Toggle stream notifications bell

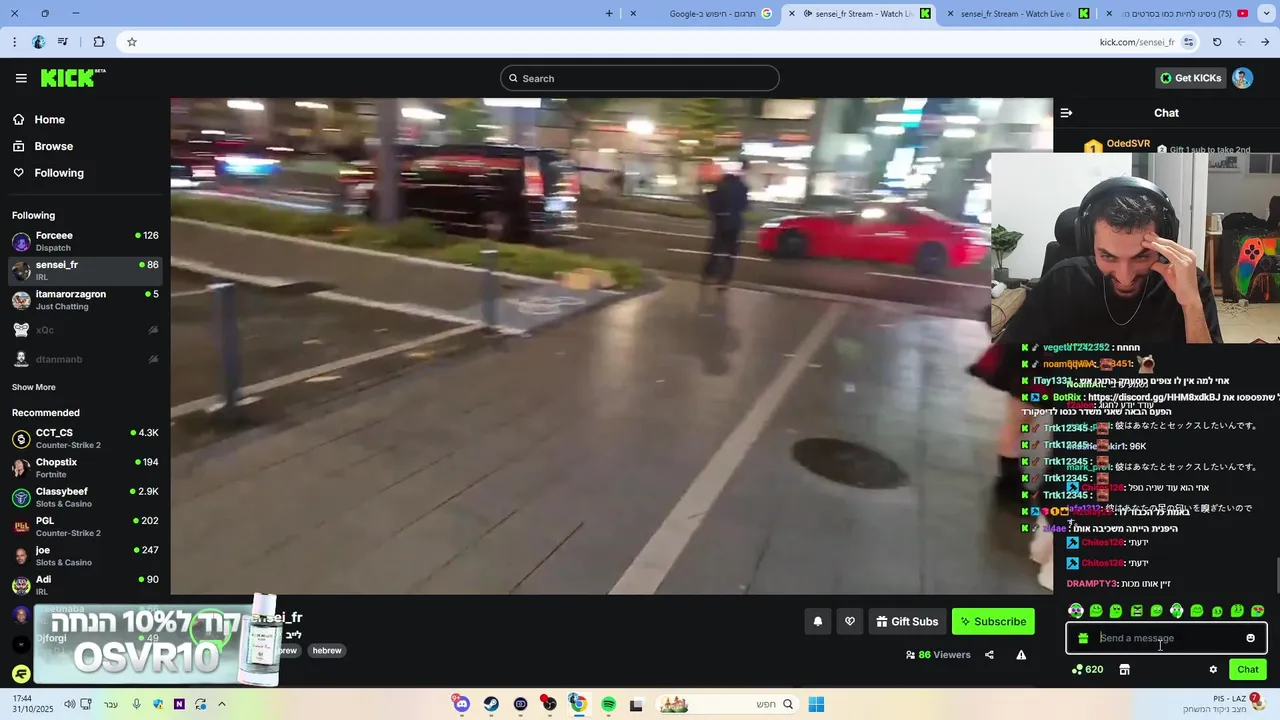click(818, 621)
